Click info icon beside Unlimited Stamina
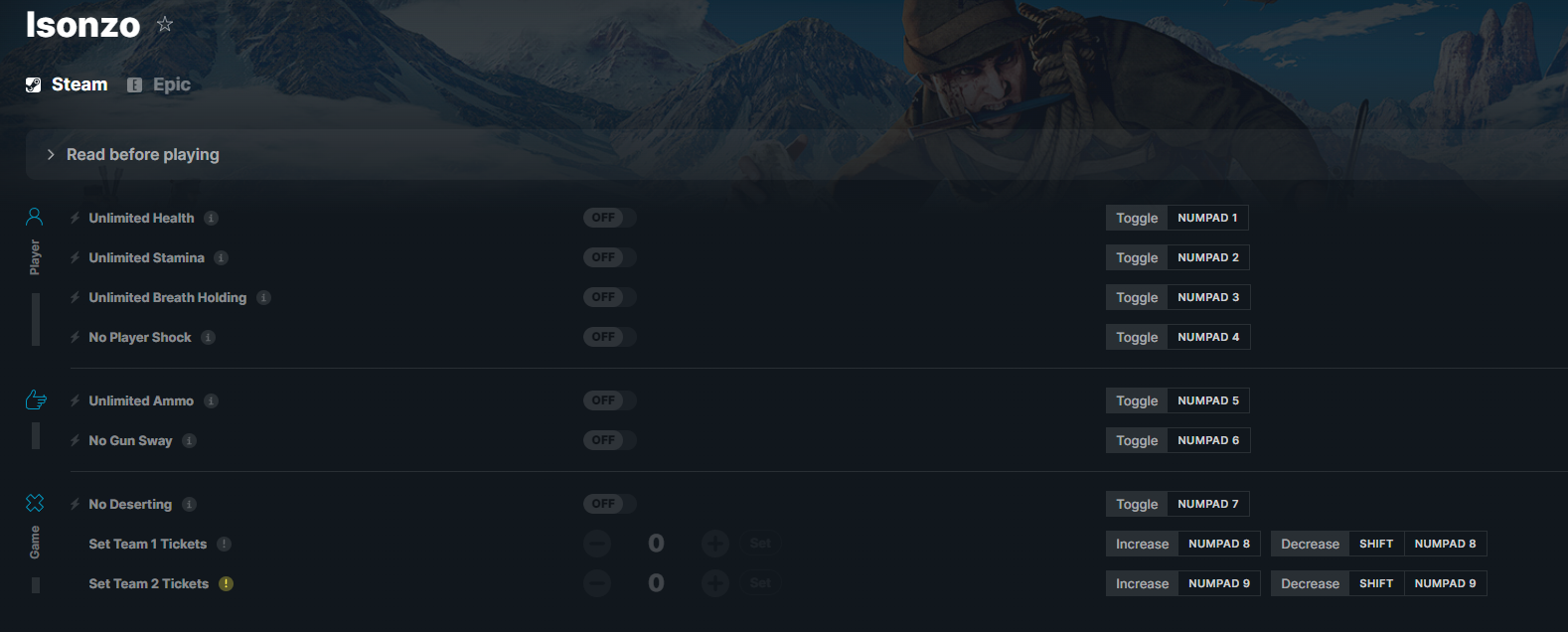The image size is (1568, 632). [221, 257]
